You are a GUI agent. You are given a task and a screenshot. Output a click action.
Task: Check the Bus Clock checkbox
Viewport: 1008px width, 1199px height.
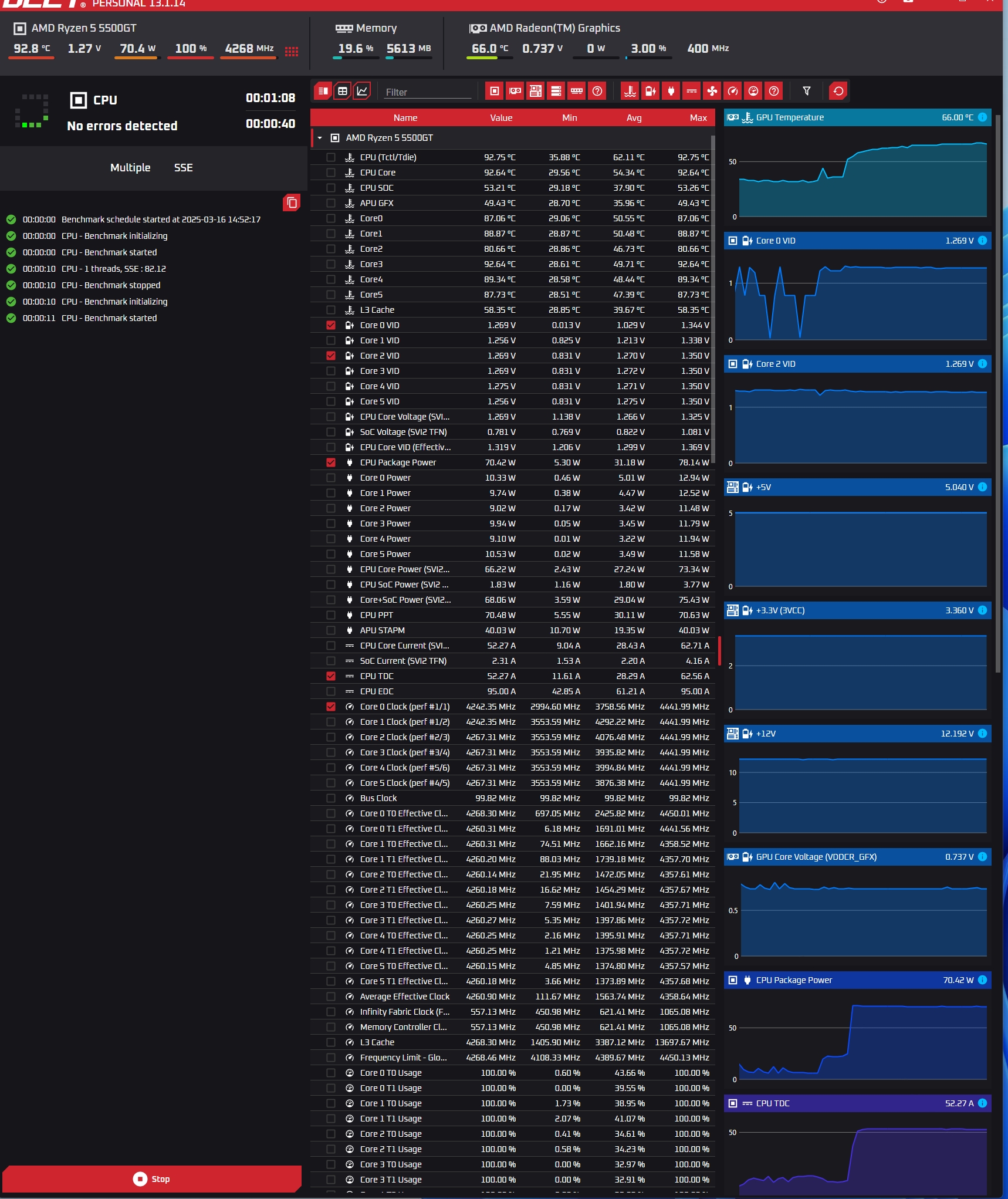coord(331,798)
